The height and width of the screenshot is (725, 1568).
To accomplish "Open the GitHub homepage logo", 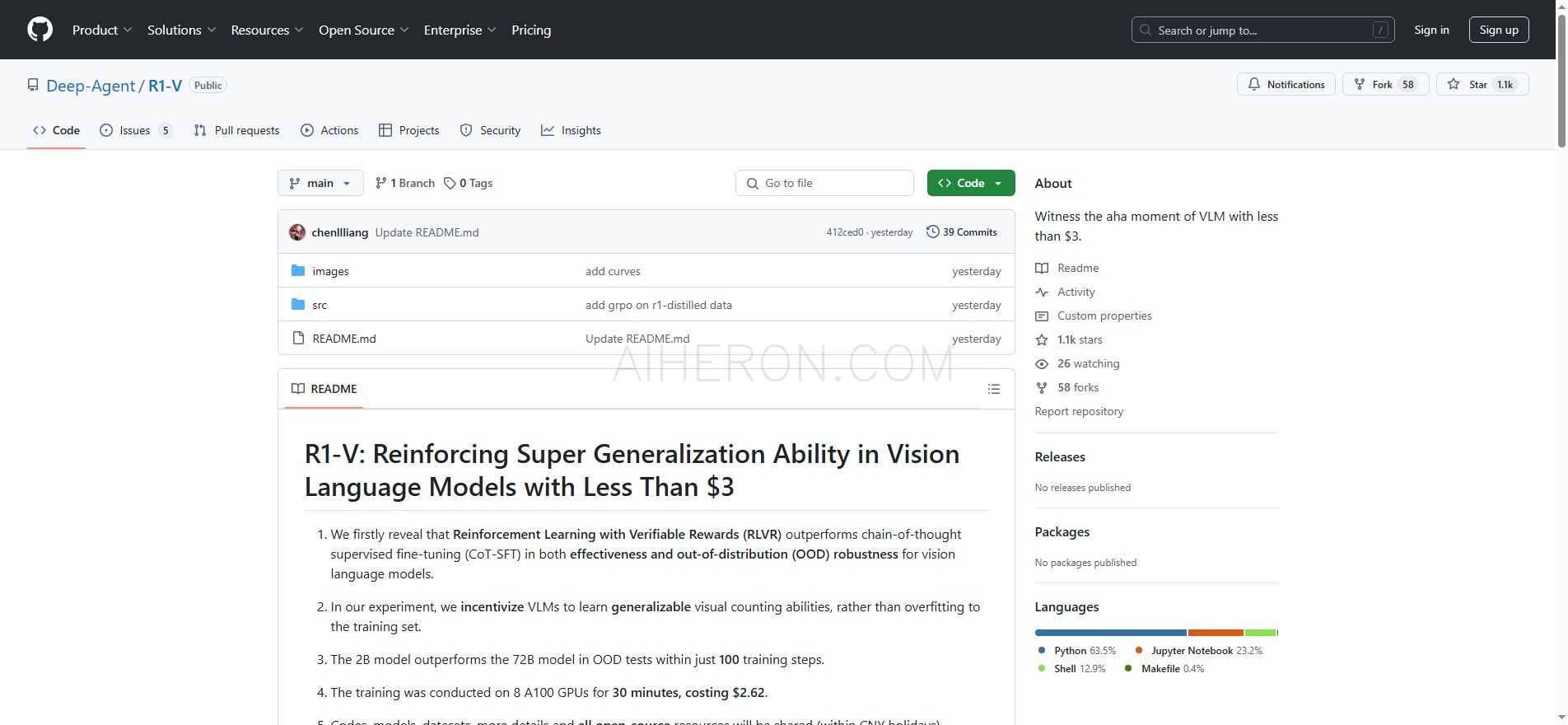I will click(40, 30).
